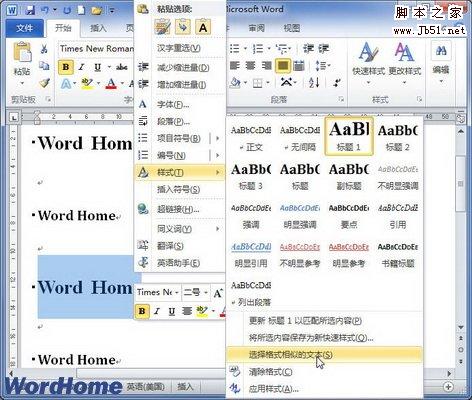Select 翻译(S) in context menu
Viewport: 472px width, 400px height.
pyautogui.click(x=180, y=246)
